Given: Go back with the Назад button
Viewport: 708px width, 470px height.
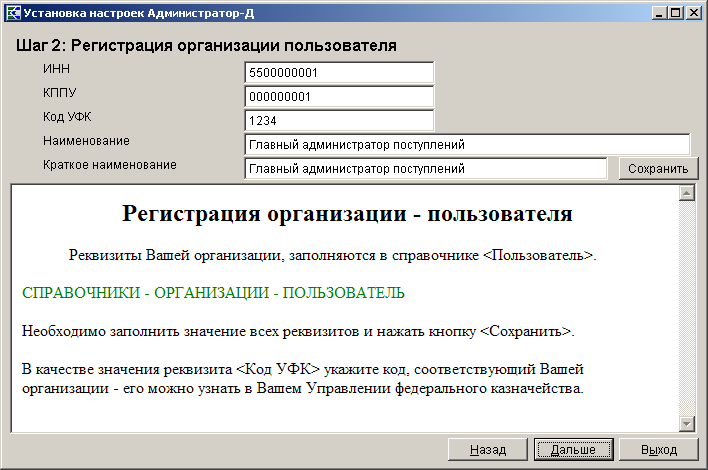Looking at the screenshot, I should coord(488,450).
